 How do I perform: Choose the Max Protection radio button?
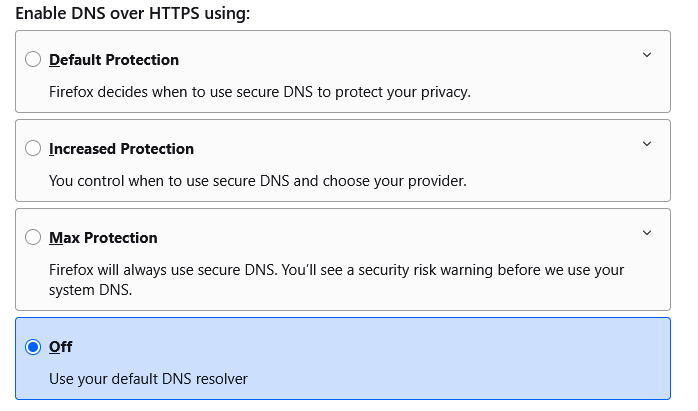tap(33, 237)
